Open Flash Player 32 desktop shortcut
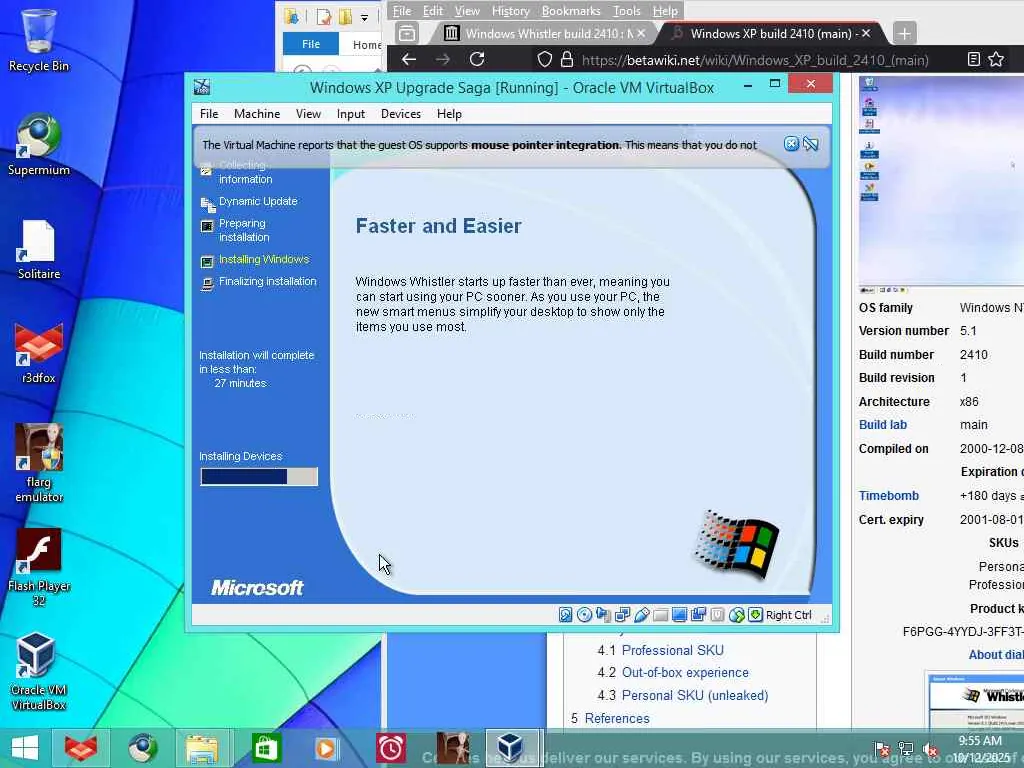This screenshot has width=1024, height=768. (x=39, y=568)
